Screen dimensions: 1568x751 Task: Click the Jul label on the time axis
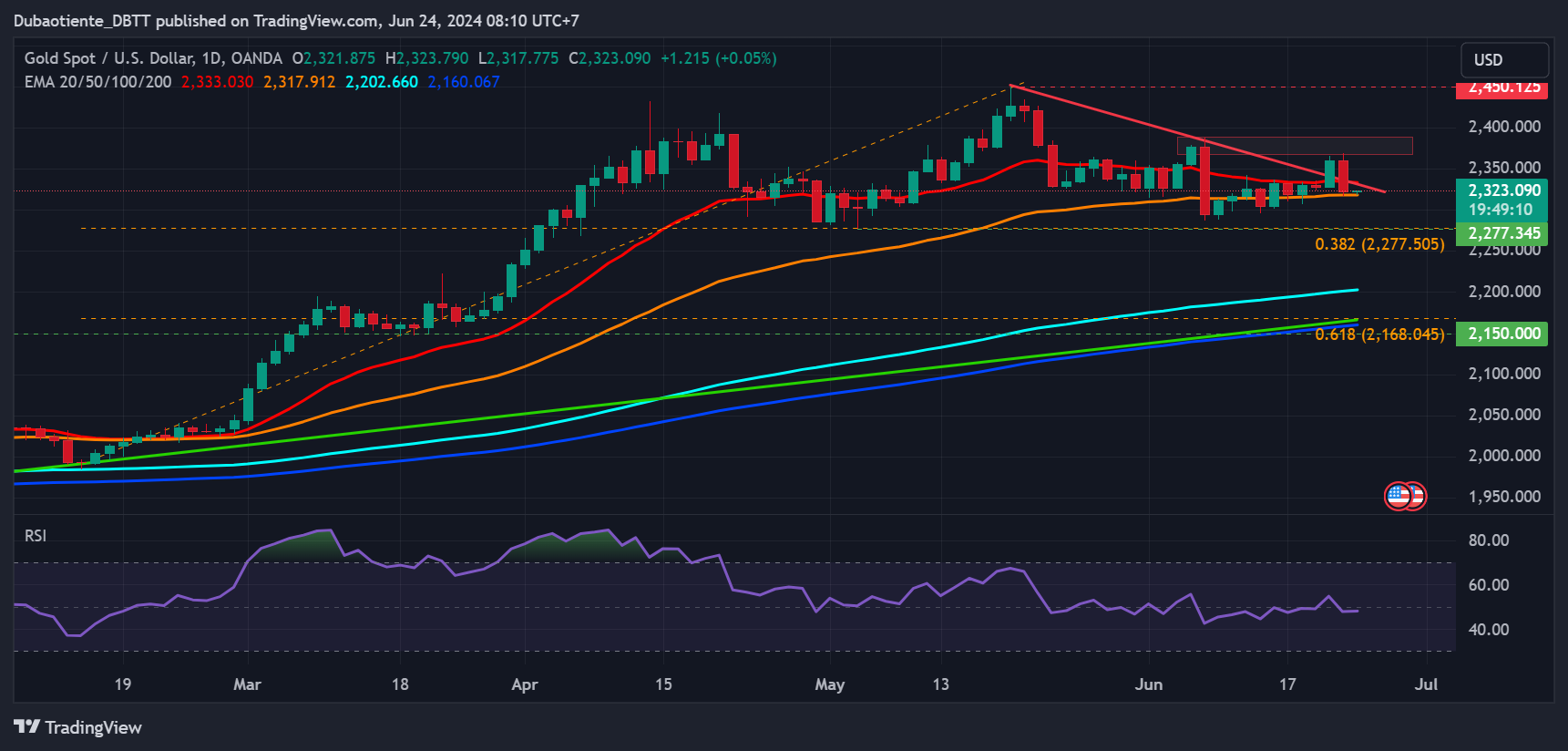tap(1426, 684)
